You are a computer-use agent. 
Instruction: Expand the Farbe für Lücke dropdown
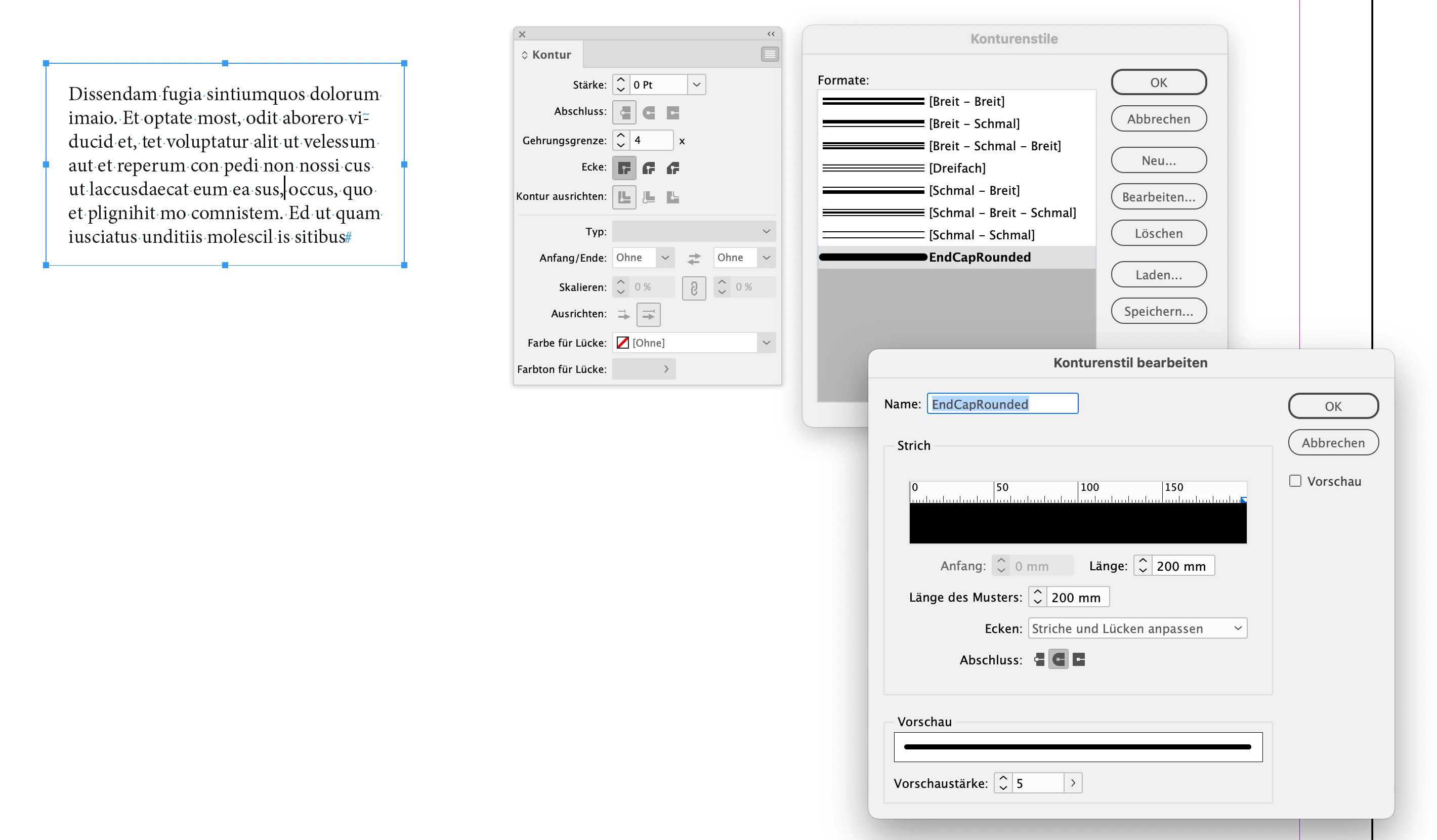coord(766,343)
